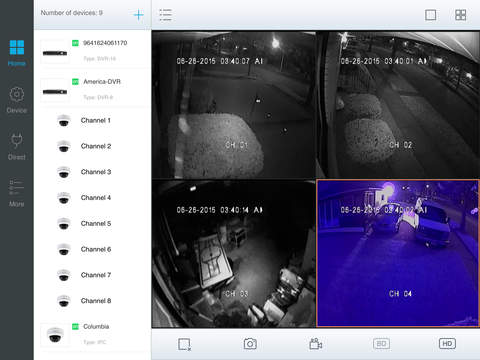Take a snapshot with camera icon

[250, 344]
